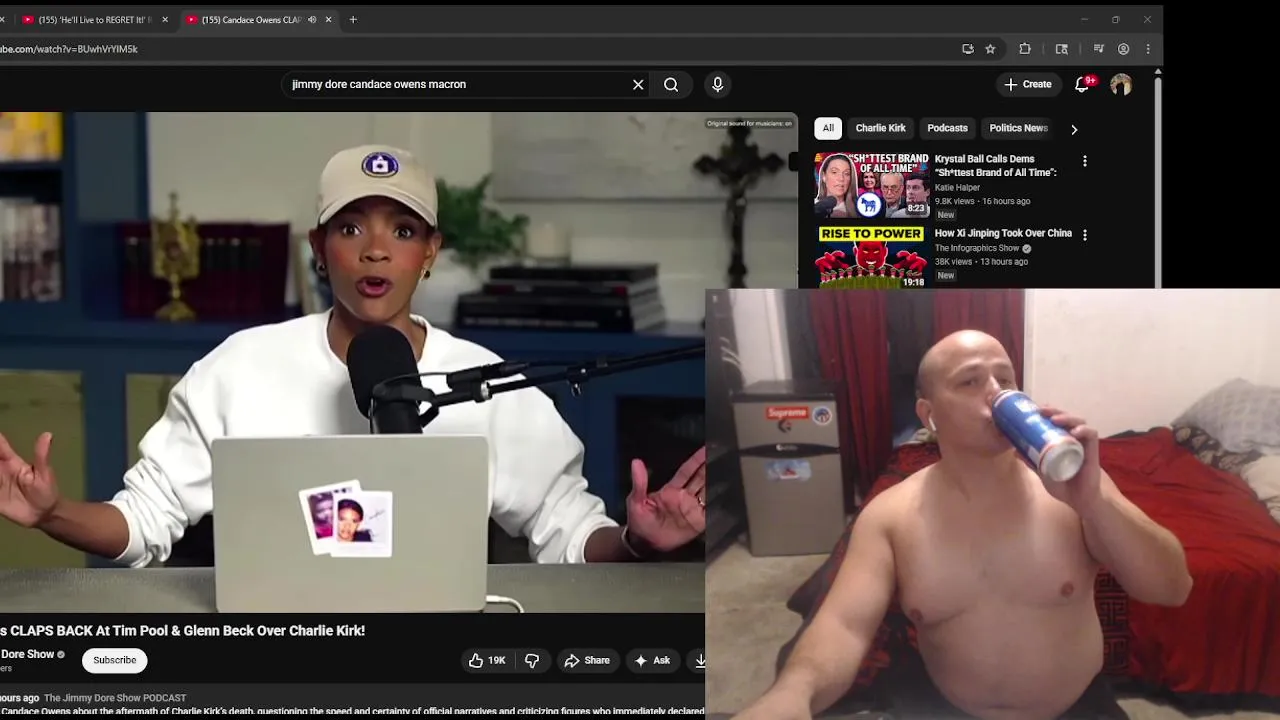
Task: Filter recommendations by Charlie Kirk chip
Action: 880,128
